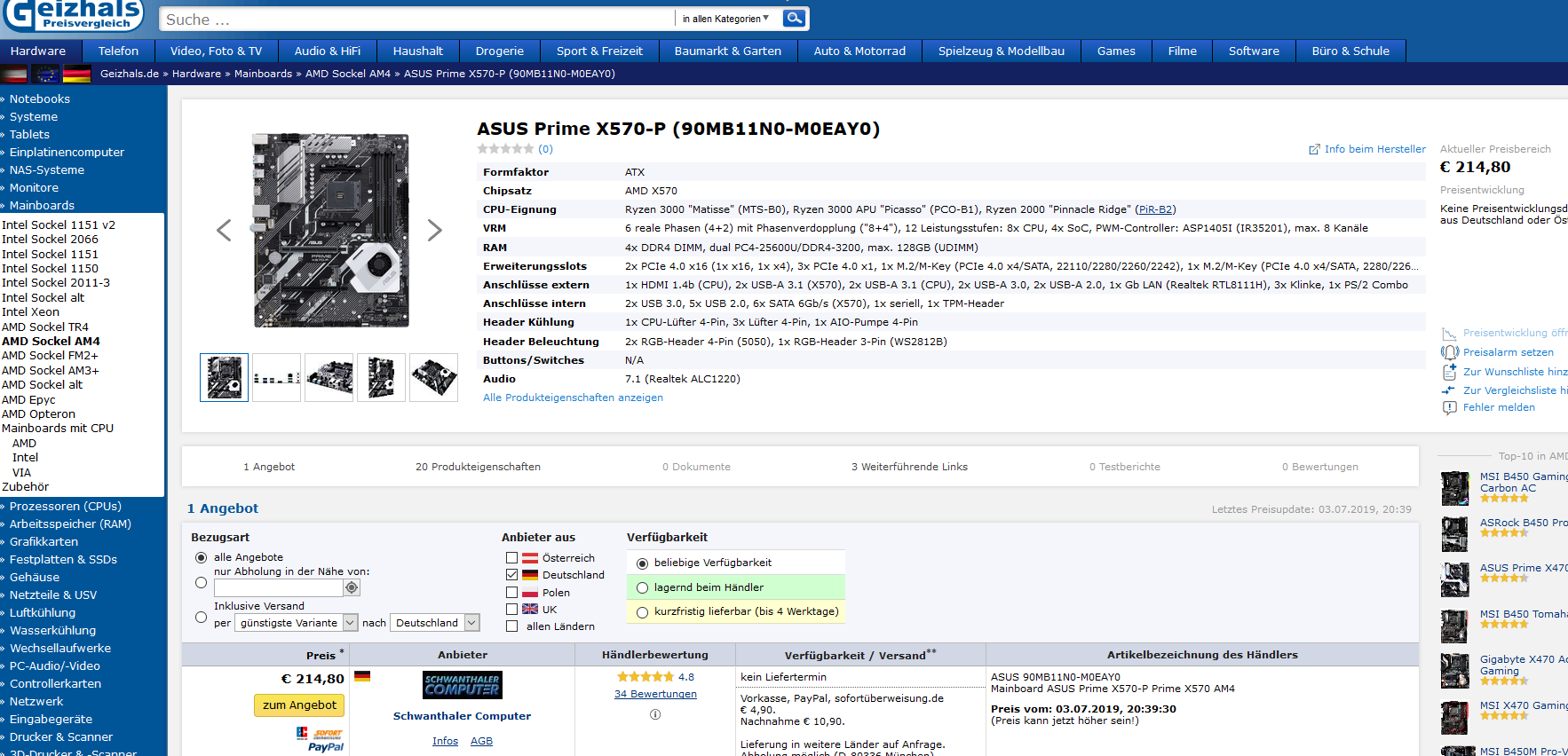The height and width of the screenshot is (756, 1568).
Task: Select the nur Abholung in der Nähe radio
Action: (201, 583)
